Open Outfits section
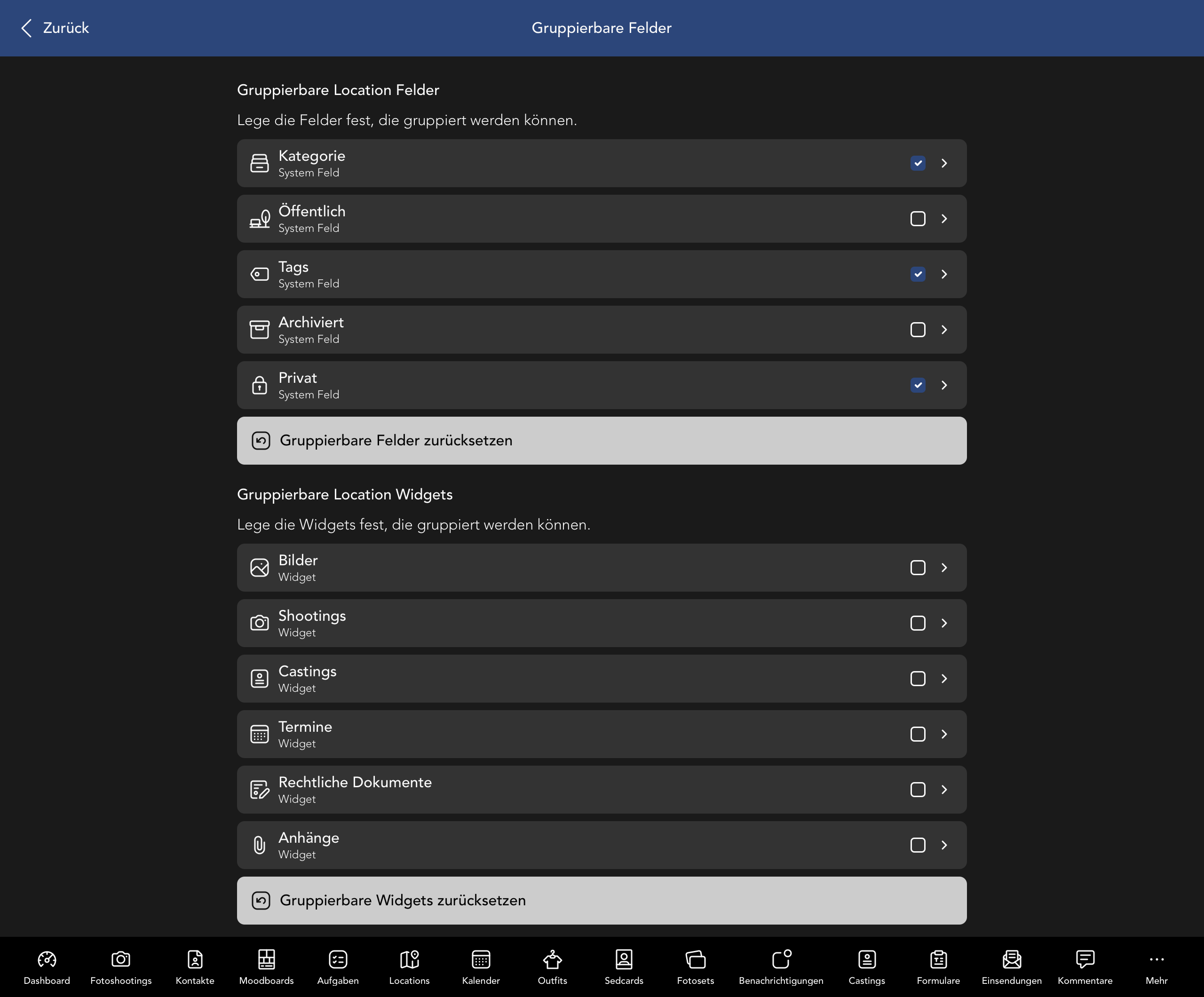The height and width of the screenshot is (997, 1204). pos(553,966)
